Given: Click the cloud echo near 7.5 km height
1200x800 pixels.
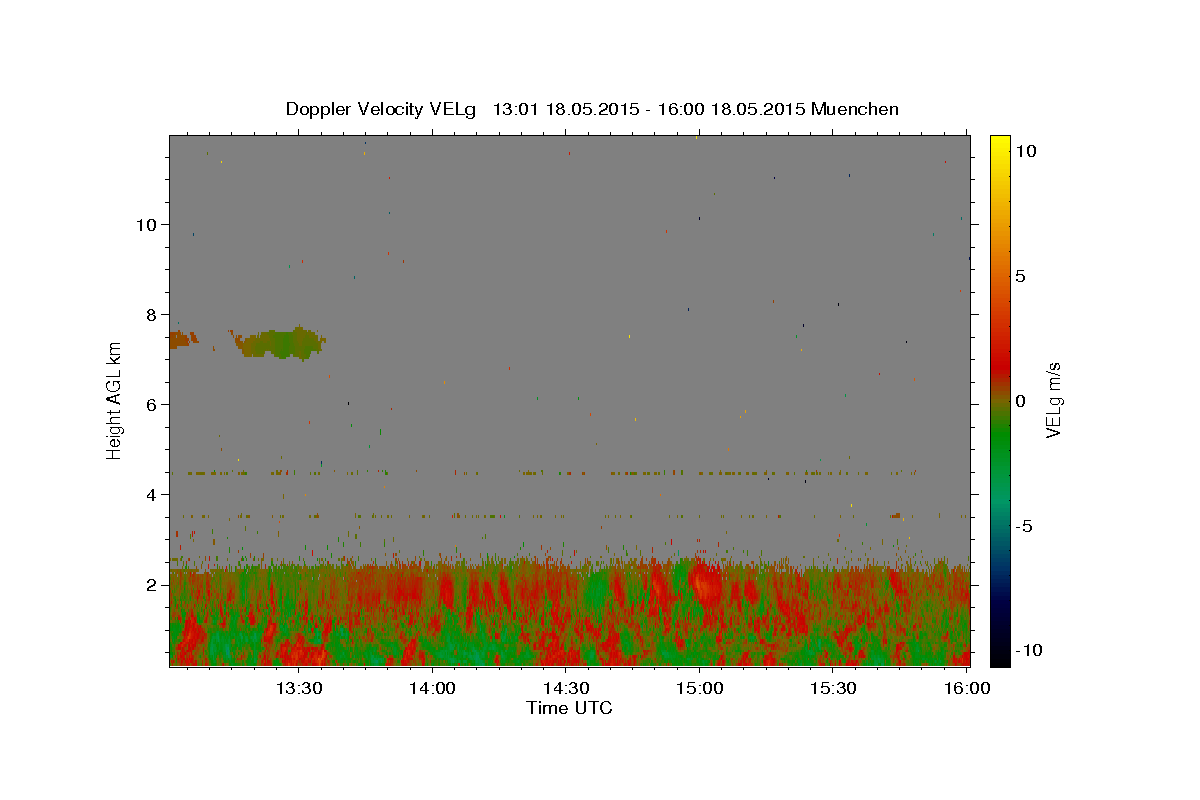Looking at the screenshot, I should [282, 344].
